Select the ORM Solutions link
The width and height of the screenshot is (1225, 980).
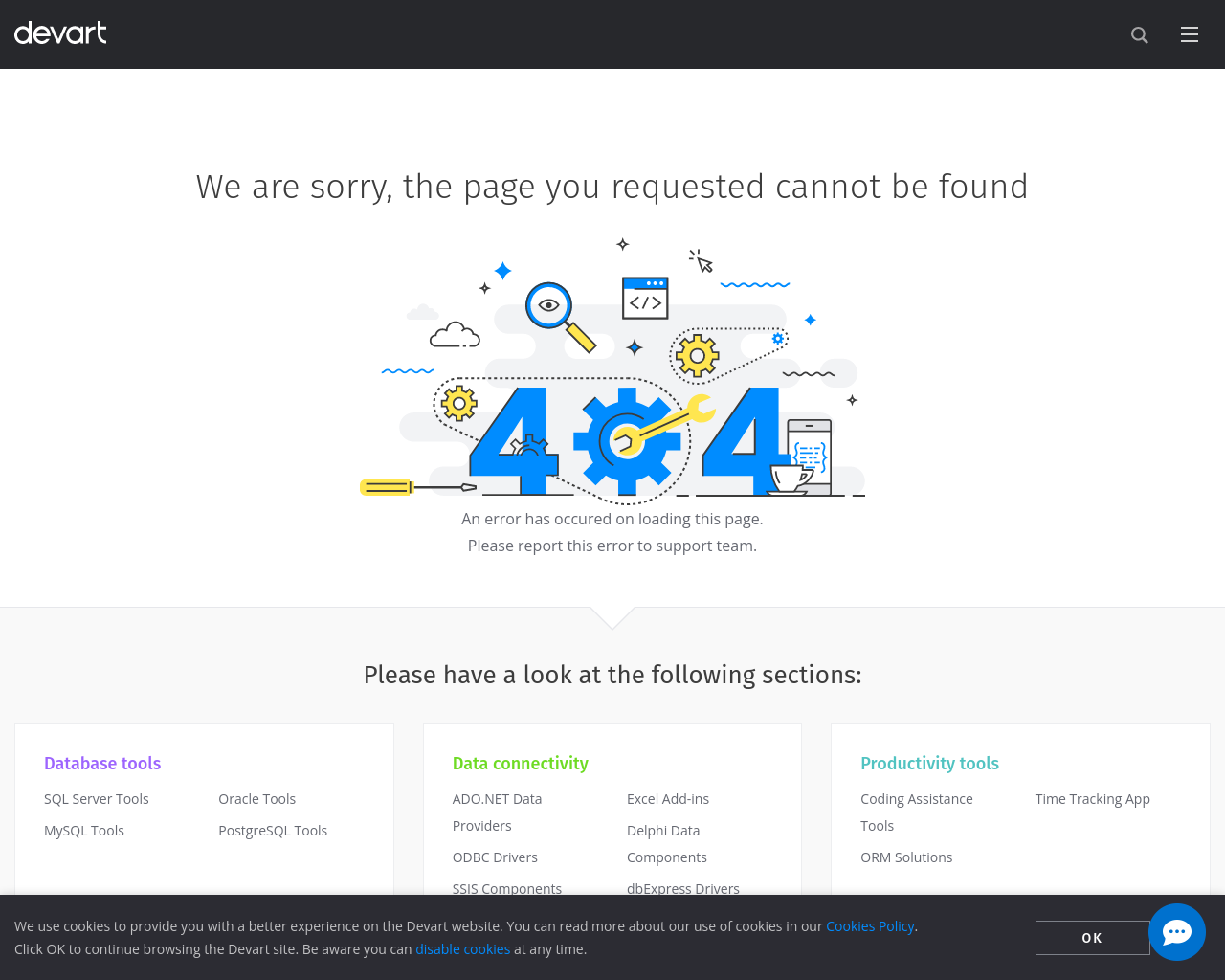(x=906, y=857)
